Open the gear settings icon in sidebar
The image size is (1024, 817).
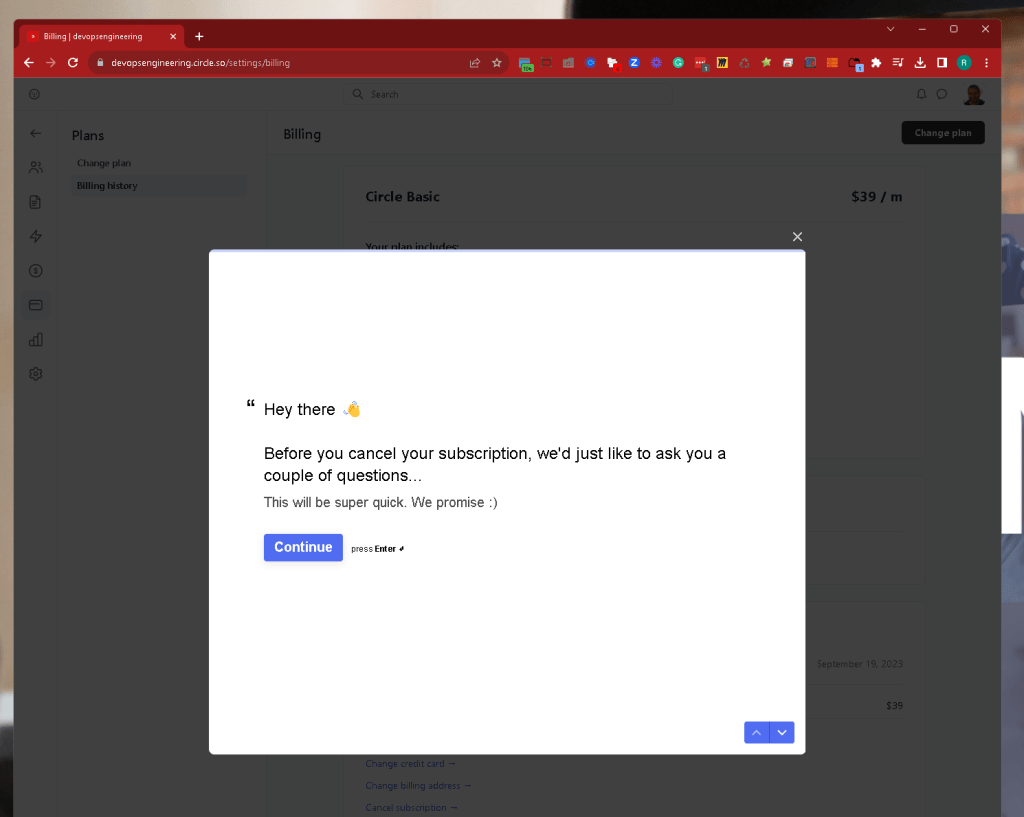(36, 374)
